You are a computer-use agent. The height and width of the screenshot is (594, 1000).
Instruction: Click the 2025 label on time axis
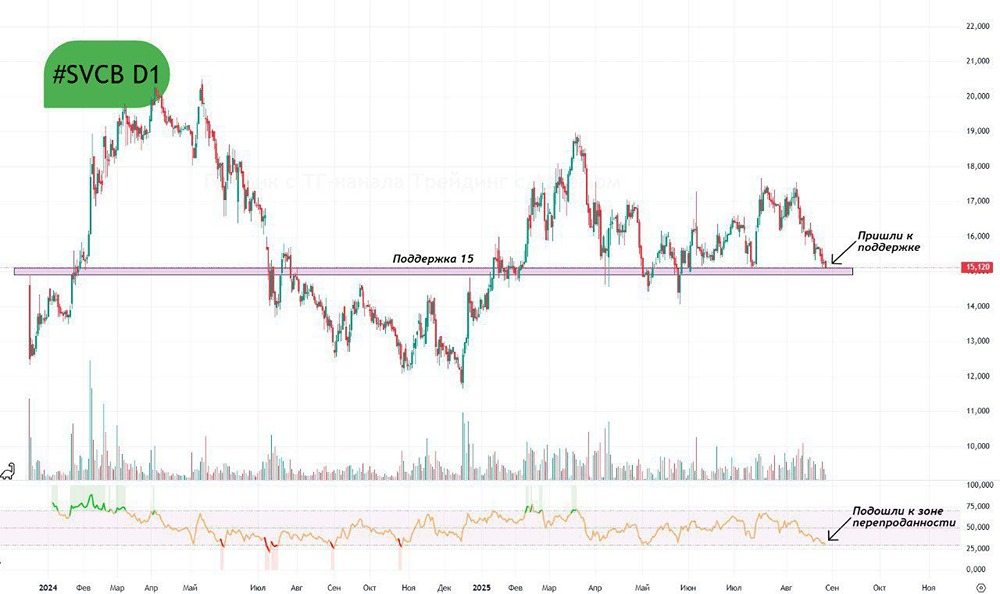481,588
